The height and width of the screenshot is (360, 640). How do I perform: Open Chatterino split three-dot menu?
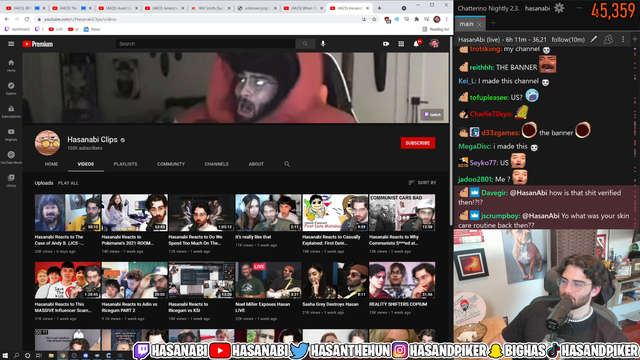pos(623,39)
